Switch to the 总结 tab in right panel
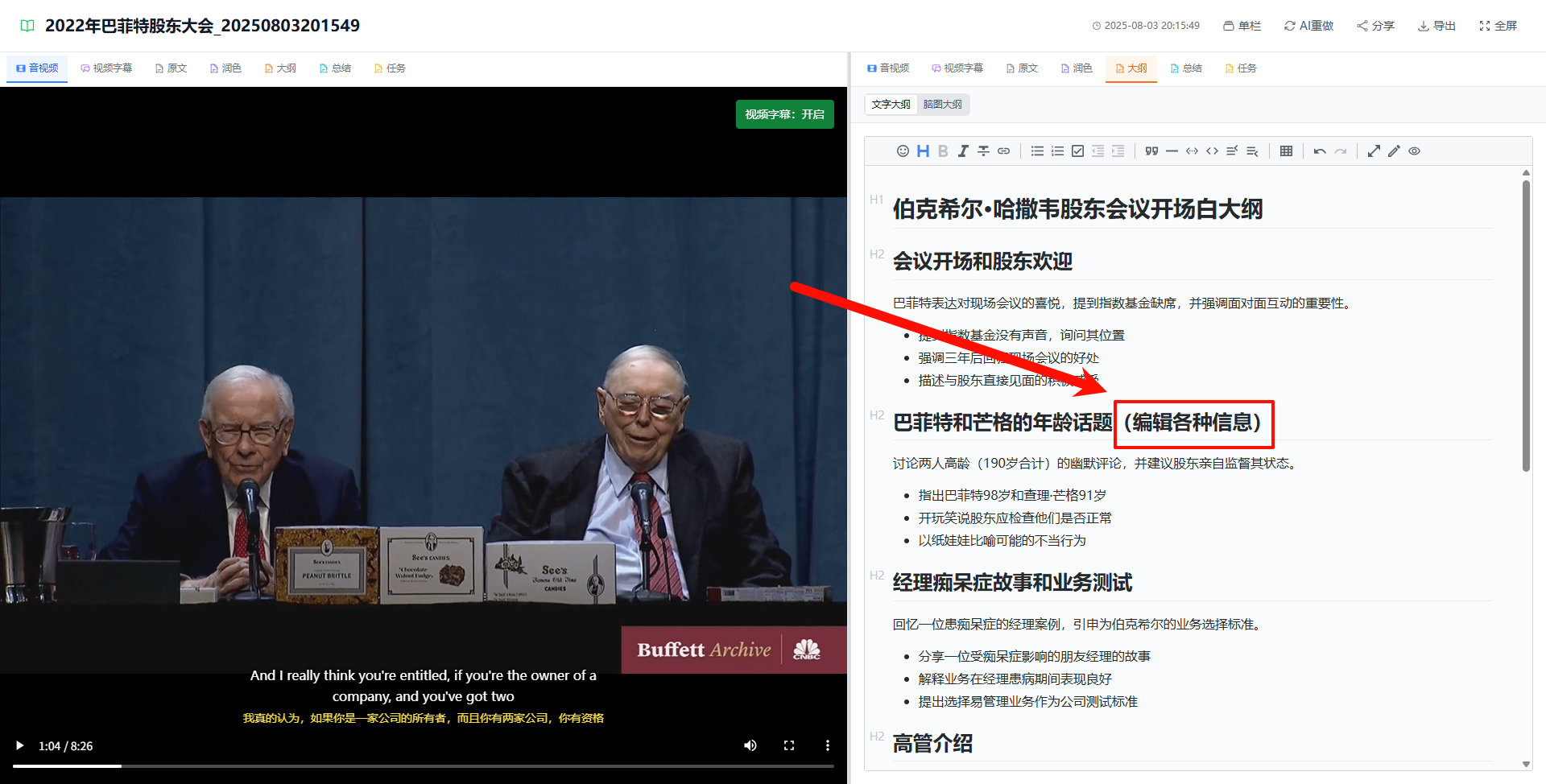This screenshot has height=784, width=1546. coord(1186,68)
